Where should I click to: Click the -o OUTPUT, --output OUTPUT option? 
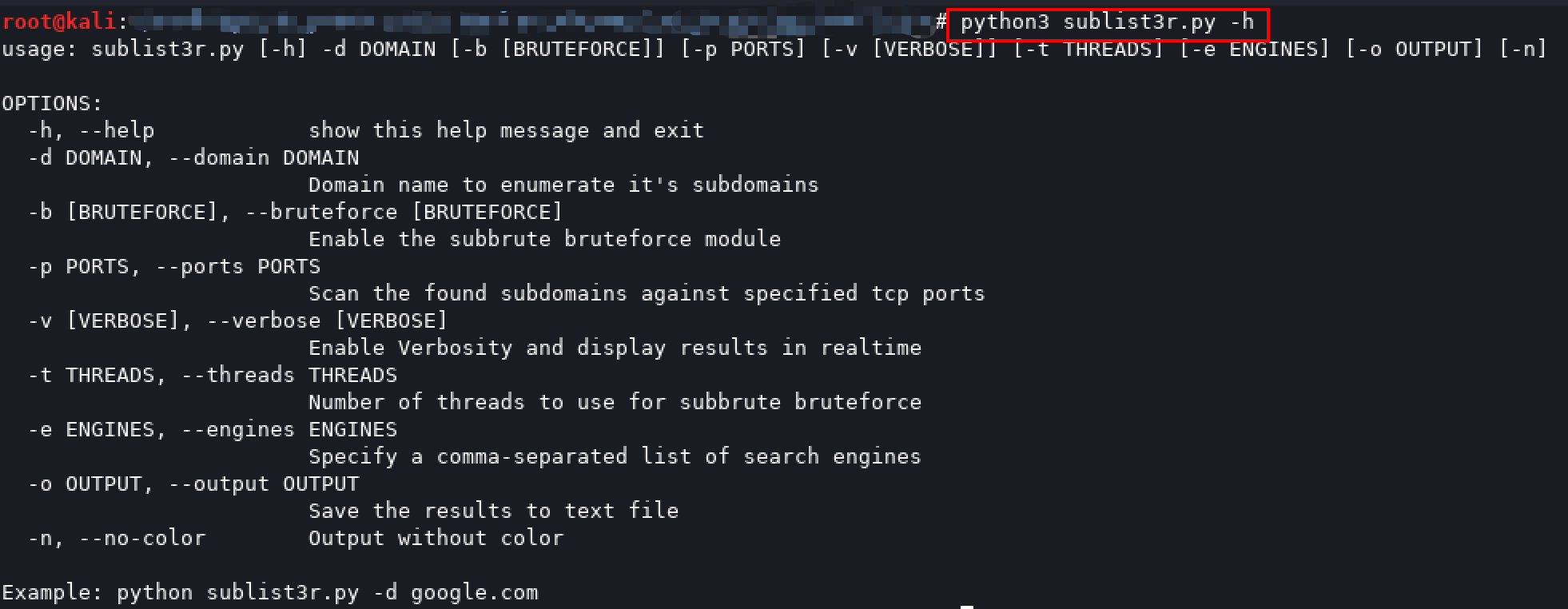coord(193,484)
